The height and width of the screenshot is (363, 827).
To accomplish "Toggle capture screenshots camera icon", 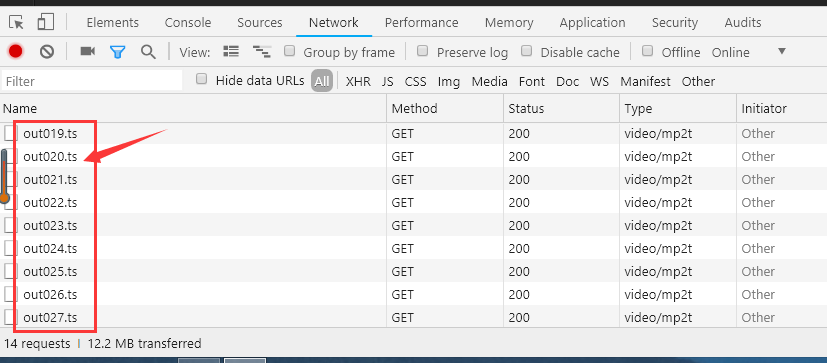I will pos(88,51).
